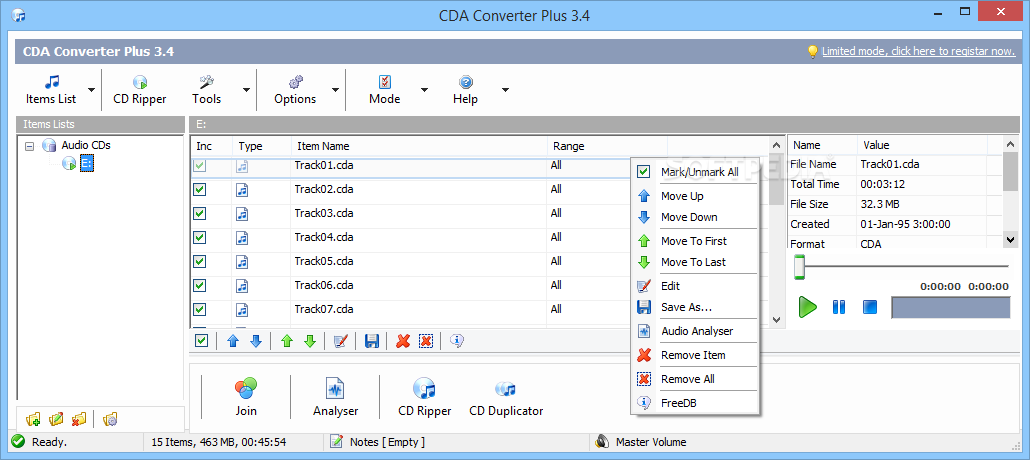Click track list scrollbar down arrow

point(776,320)
